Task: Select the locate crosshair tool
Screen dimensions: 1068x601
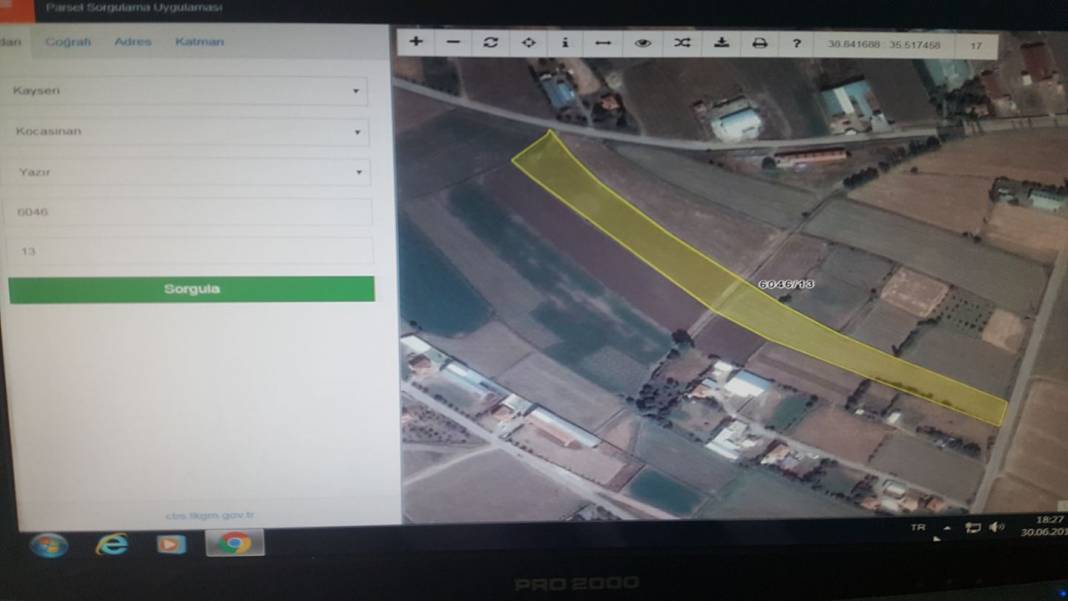Action: pyautogui.click(x=528, y=43)
